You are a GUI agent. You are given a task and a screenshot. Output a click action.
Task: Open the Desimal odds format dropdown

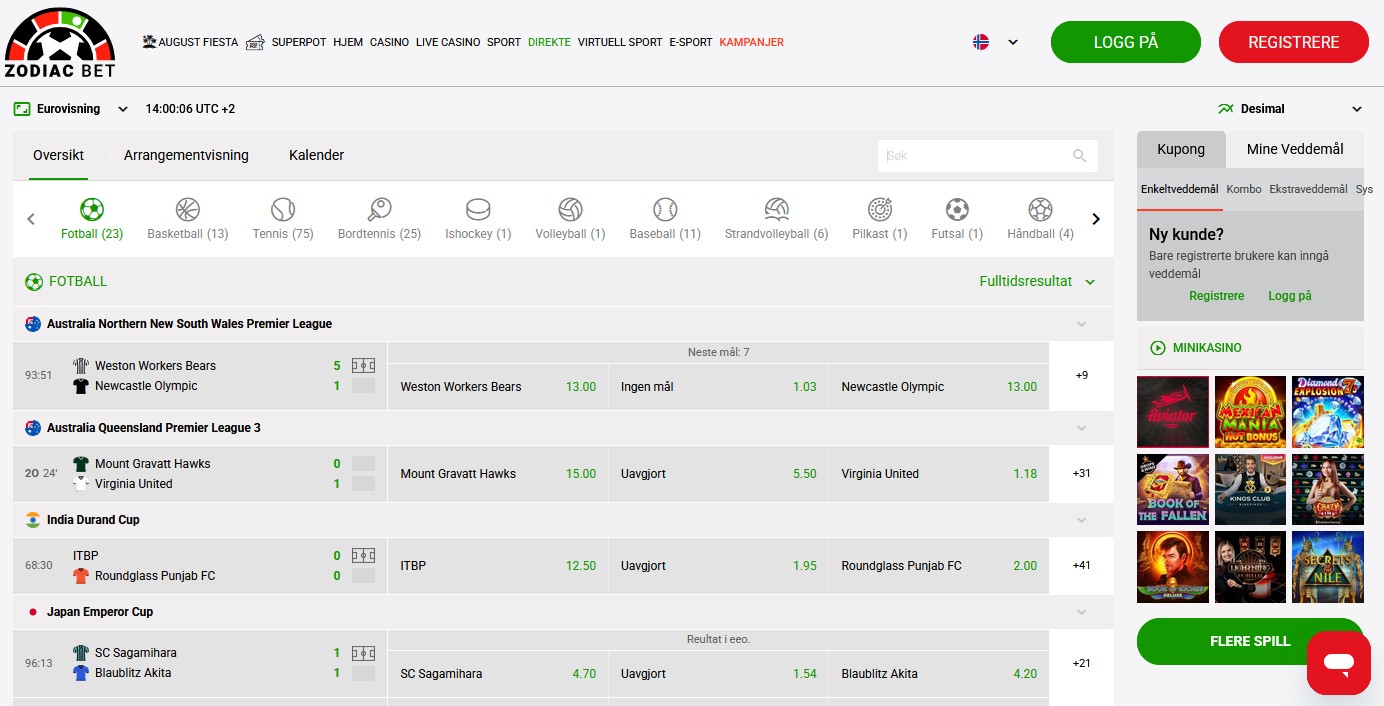tap(1357, 109)
